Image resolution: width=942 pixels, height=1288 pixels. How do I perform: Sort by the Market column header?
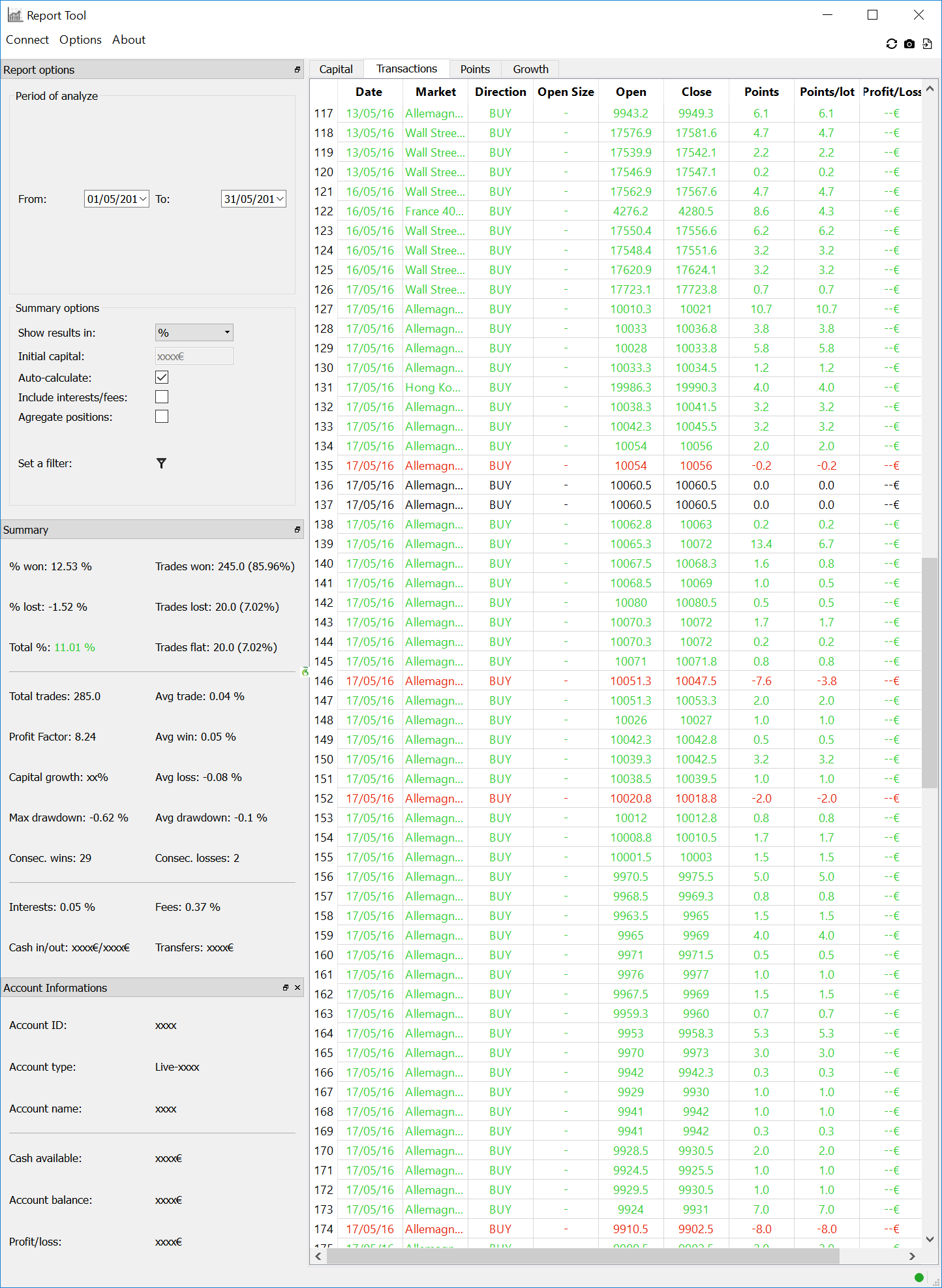[436, 92]
